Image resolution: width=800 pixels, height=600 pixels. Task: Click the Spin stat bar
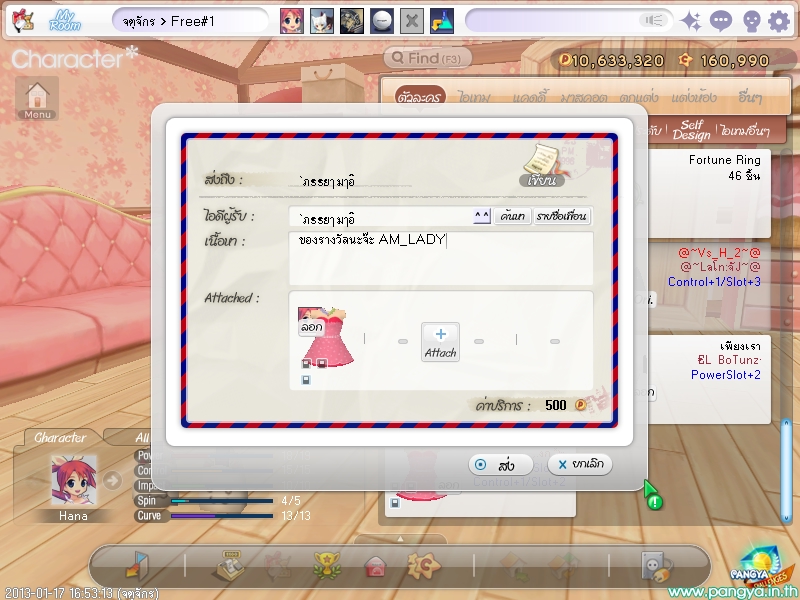point(221,501)
